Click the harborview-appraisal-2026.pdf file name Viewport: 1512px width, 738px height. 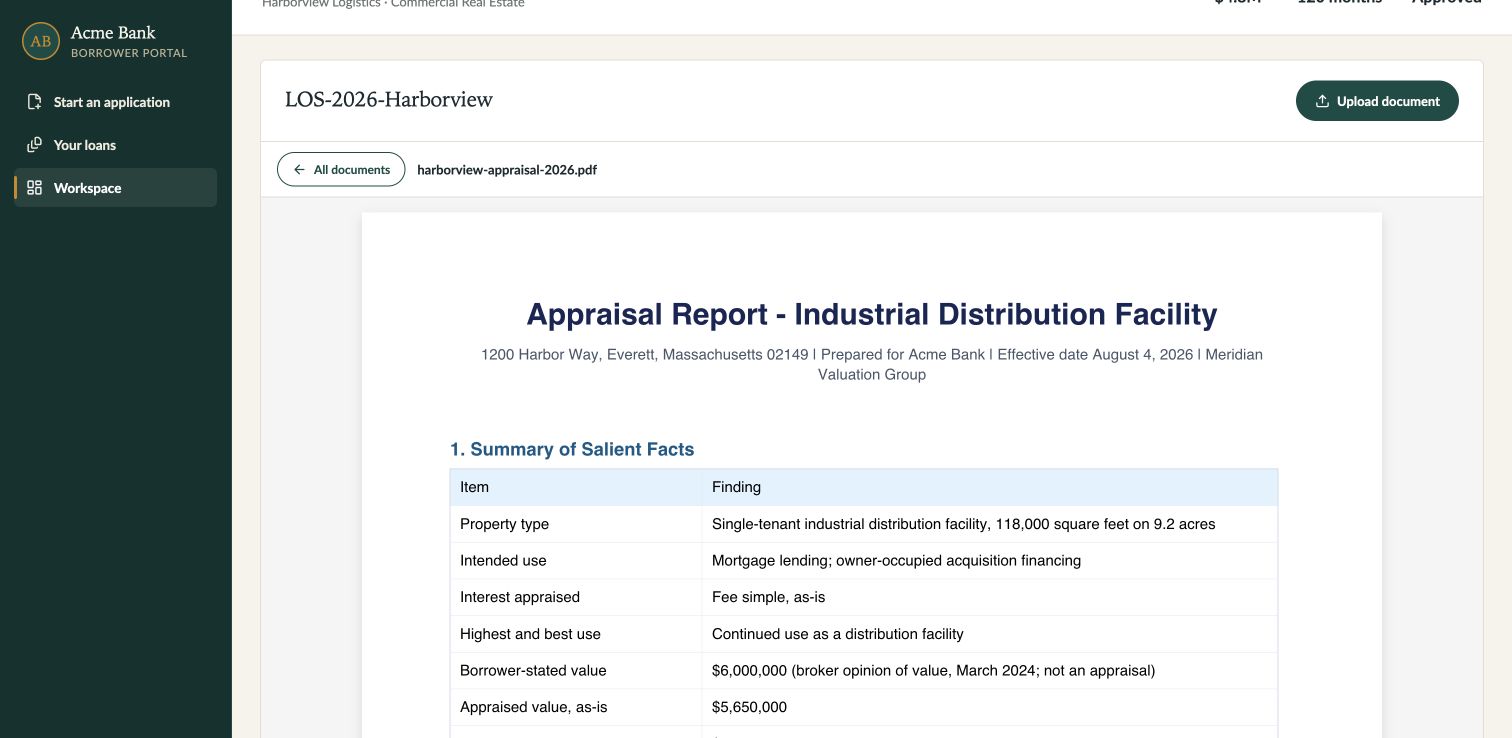point(507,170)
